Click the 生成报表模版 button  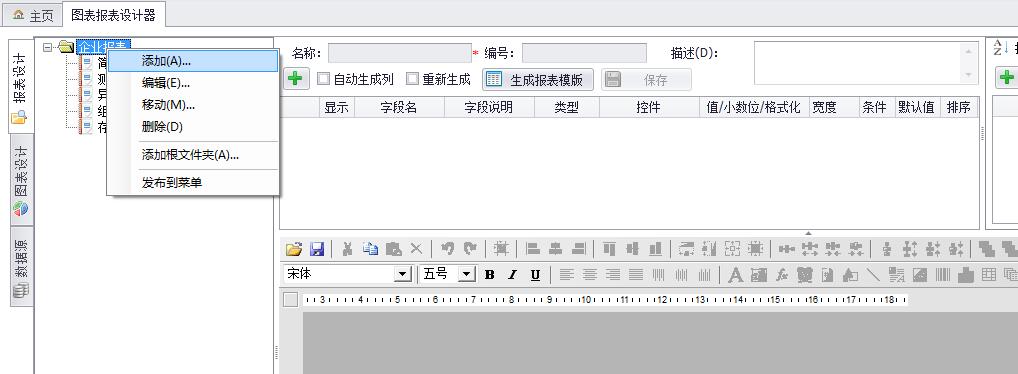coord(538,79)
